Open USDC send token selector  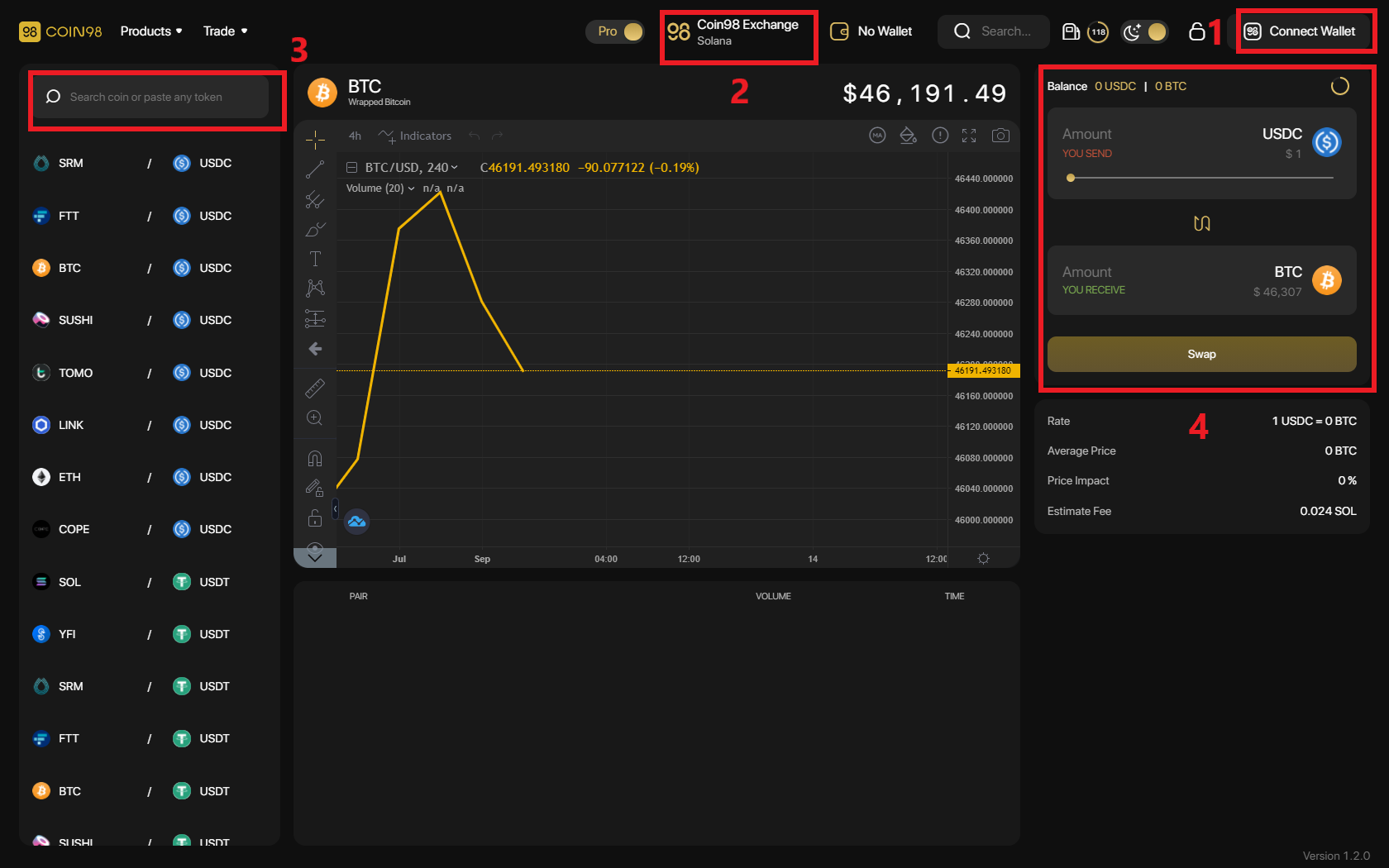1301,141
